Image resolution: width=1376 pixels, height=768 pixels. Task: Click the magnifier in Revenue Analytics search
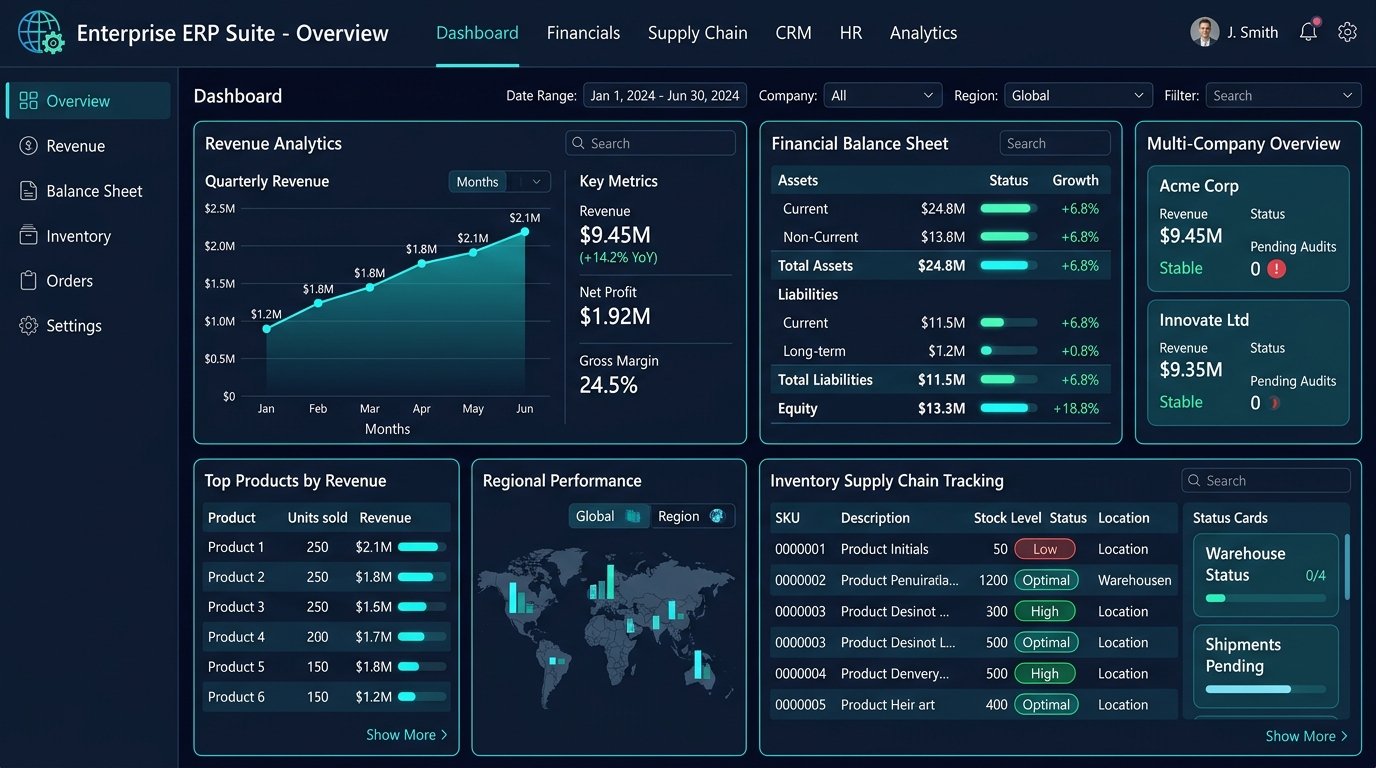[578, 144]
